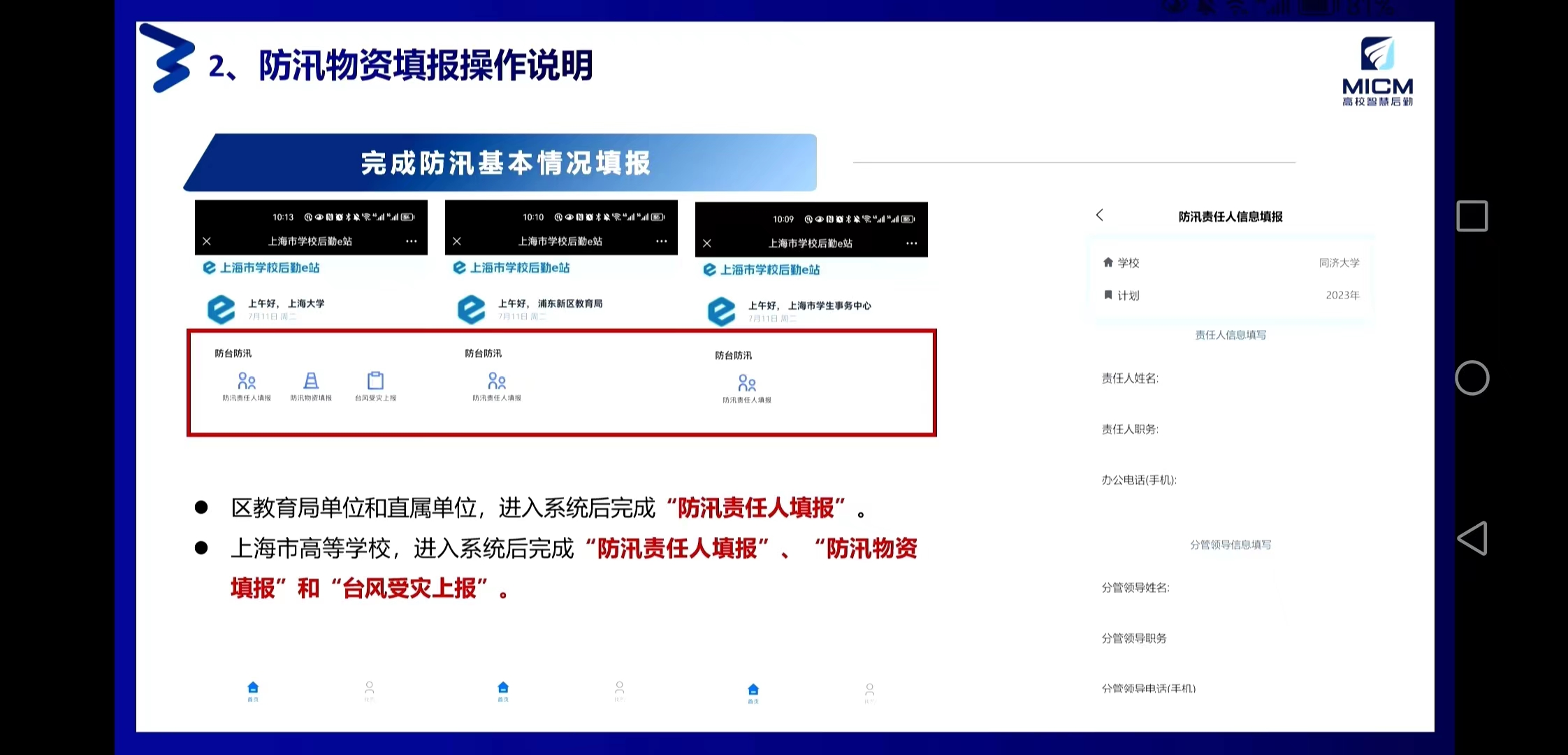1568x755 pixels.
Task: Open the 台风受灾上报 clipboard icon
Action: click(x=375, y=382)
